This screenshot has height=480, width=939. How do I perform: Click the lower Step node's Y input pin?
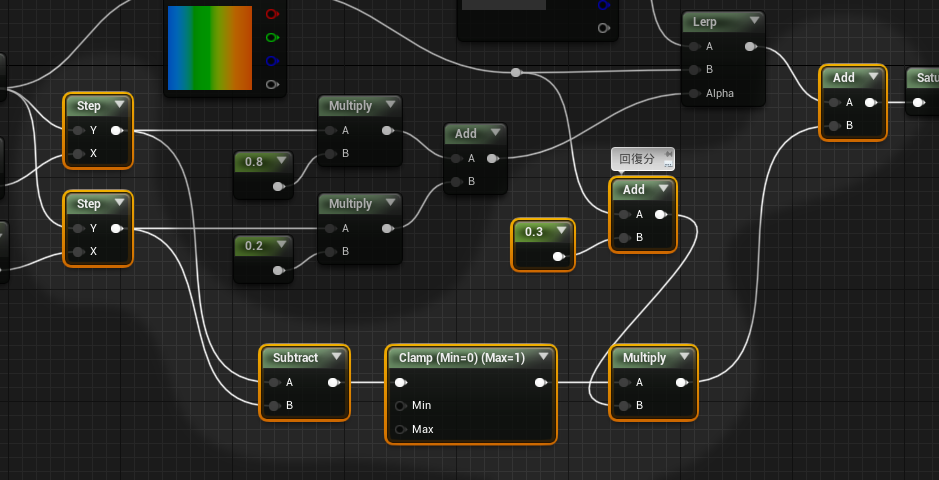pos(78,228)
